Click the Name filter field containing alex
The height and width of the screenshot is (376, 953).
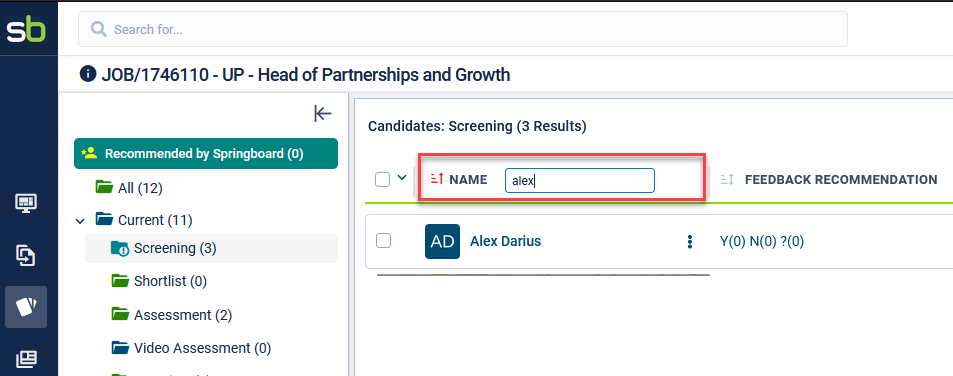pyautogui.click(x=580, y=180)
